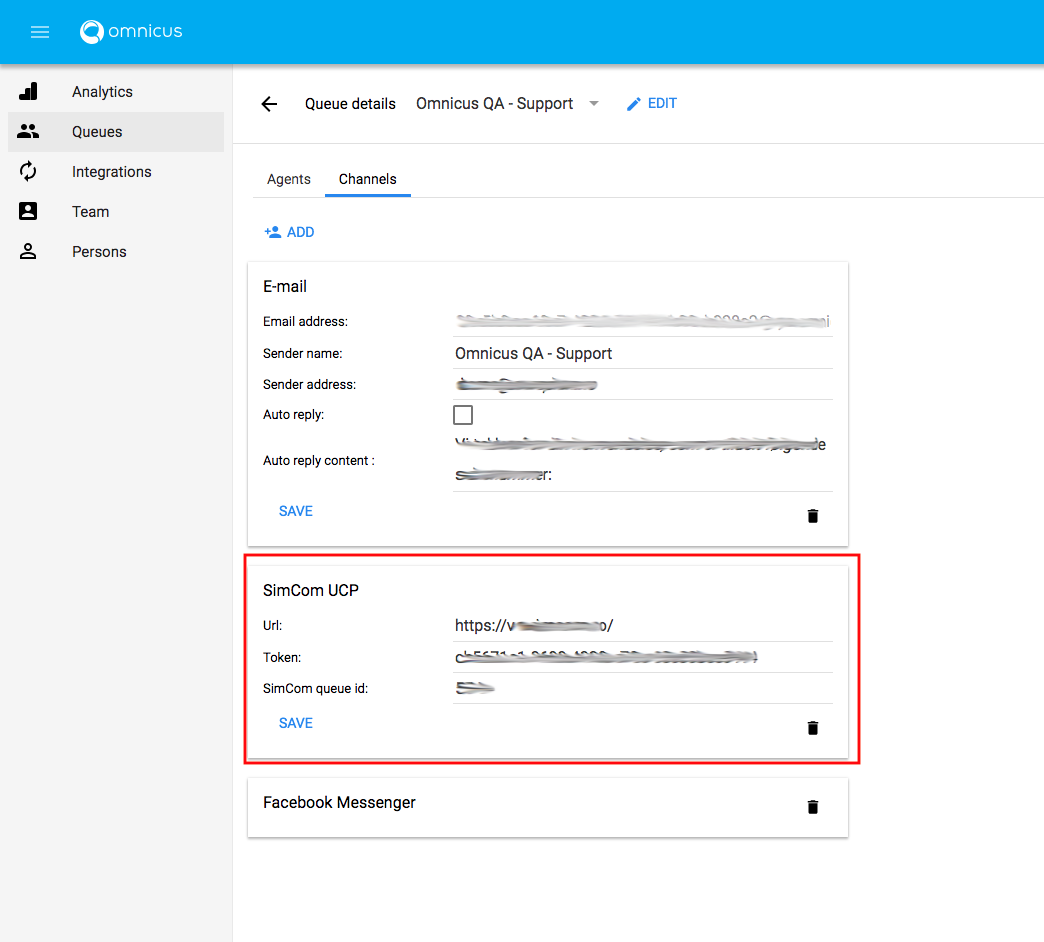
Task: Delete the SimCom UCP channel
Action: pos(812,728)
